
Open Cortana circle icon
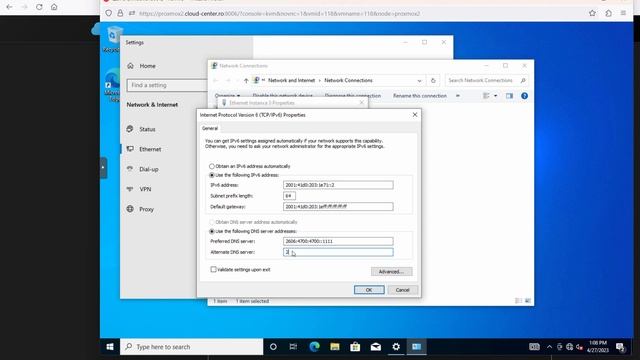pos(273,347)
